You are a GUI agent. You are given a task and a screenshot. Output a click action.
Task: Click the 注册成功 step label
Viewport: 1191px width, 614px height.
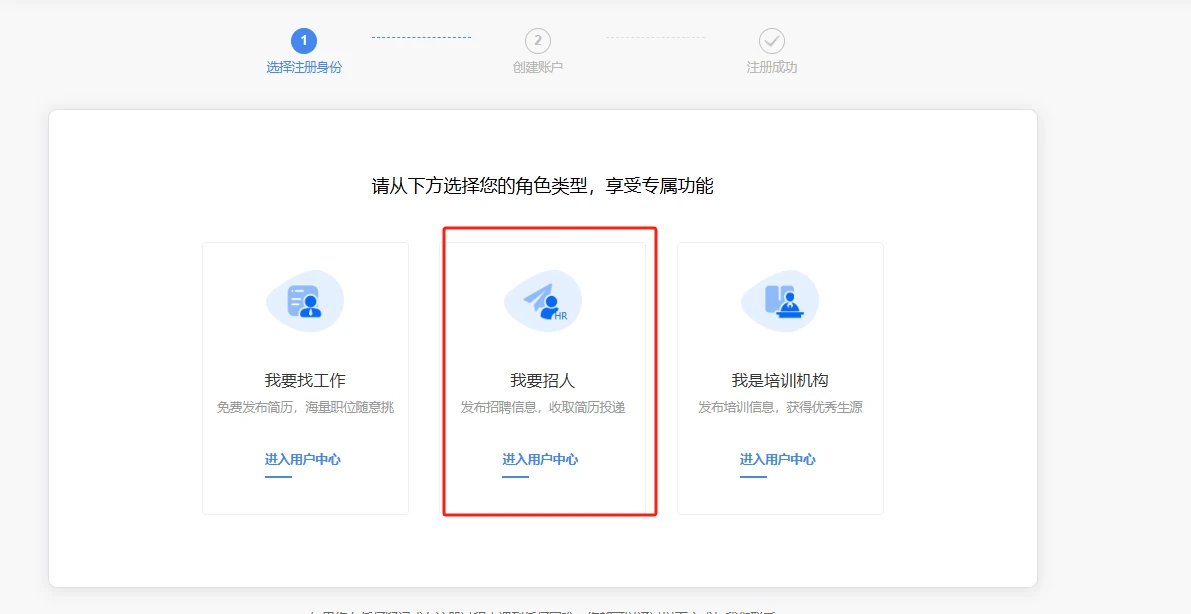(772, 67)
